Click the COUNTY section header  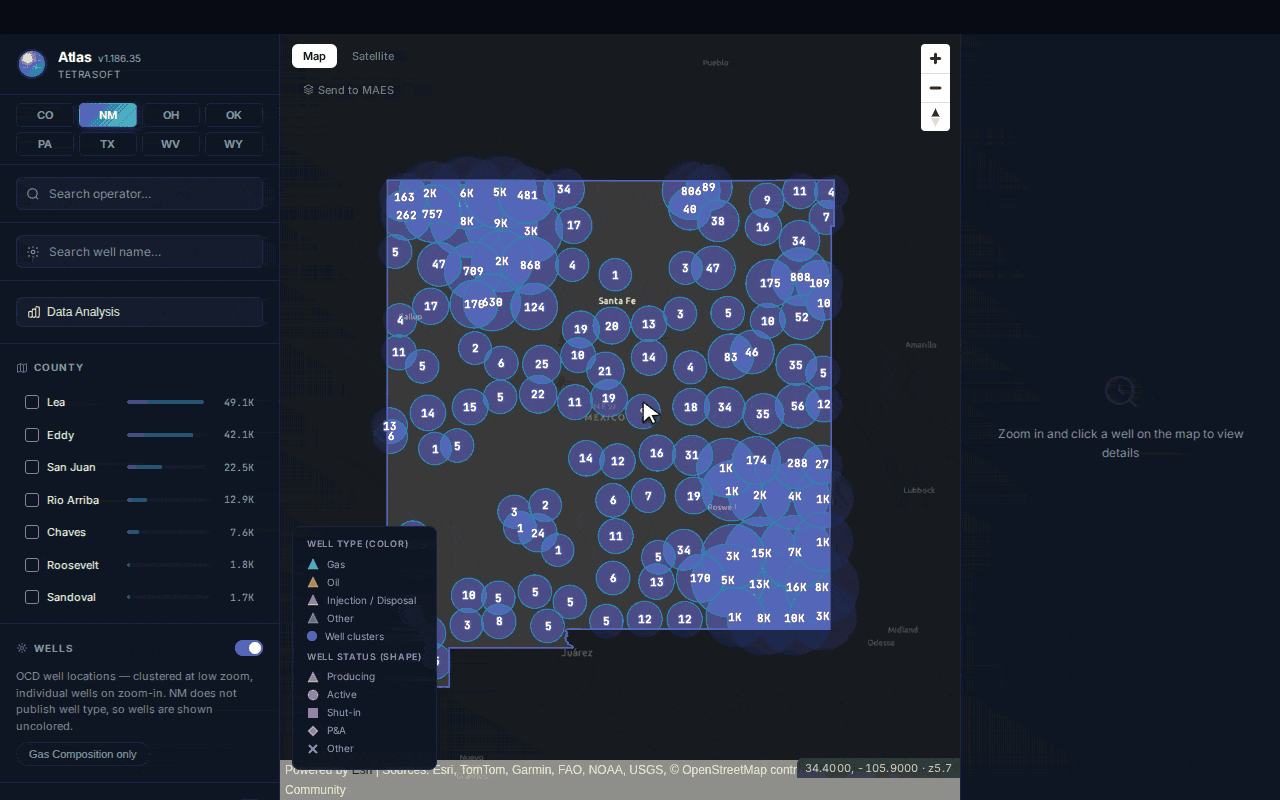pyautogui.click(x=59, y=368)
